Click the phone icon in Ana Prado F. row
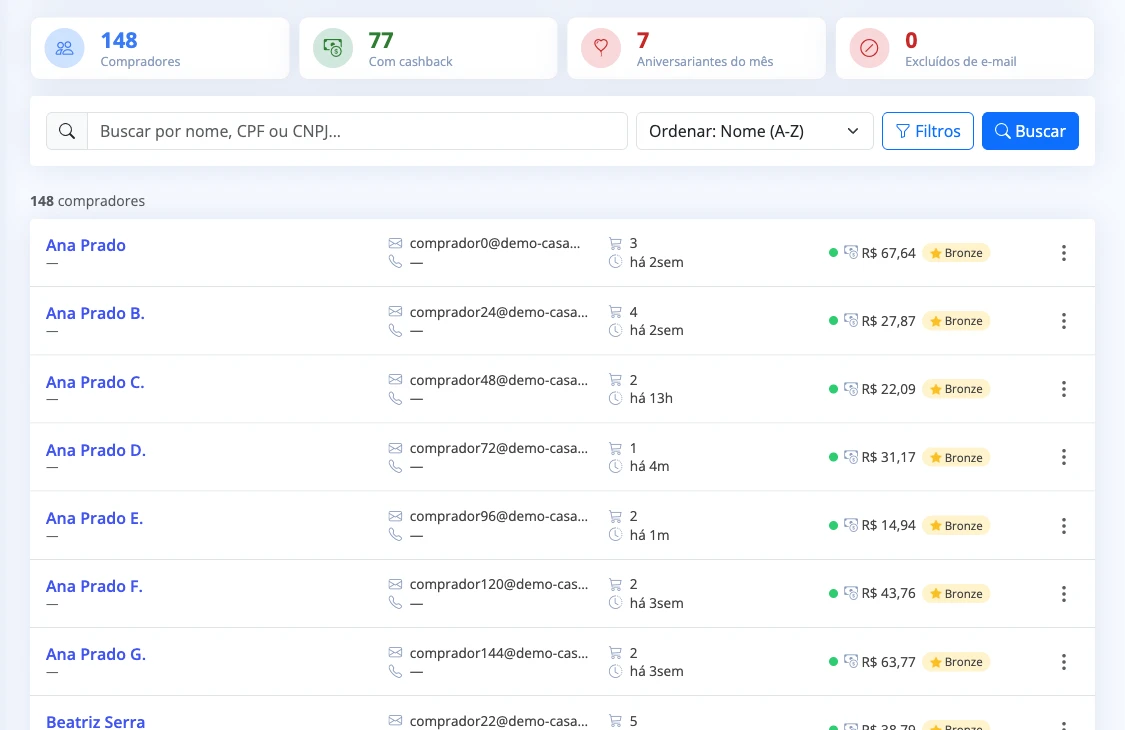Viewport: 1125px width, 730px height. (x=395, y=603)
